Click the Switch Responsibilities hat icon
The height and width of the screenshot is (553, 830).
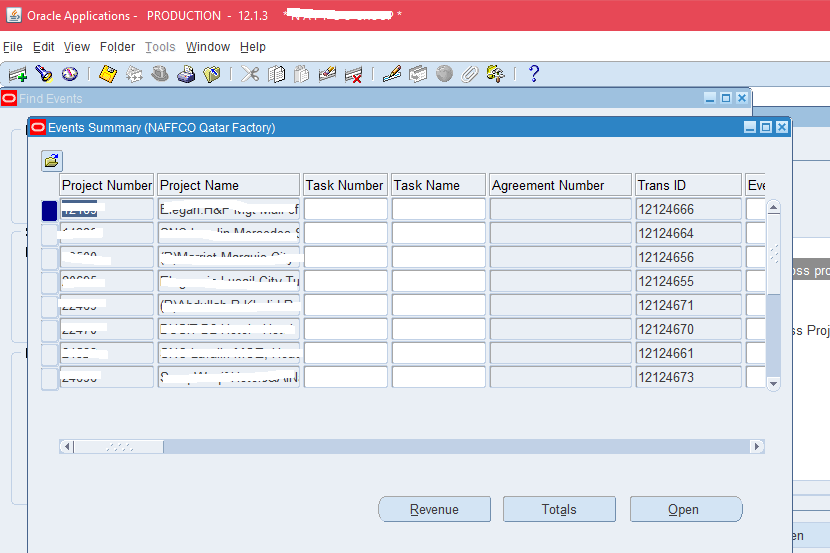pyautogui.click(x=160, y=74)
